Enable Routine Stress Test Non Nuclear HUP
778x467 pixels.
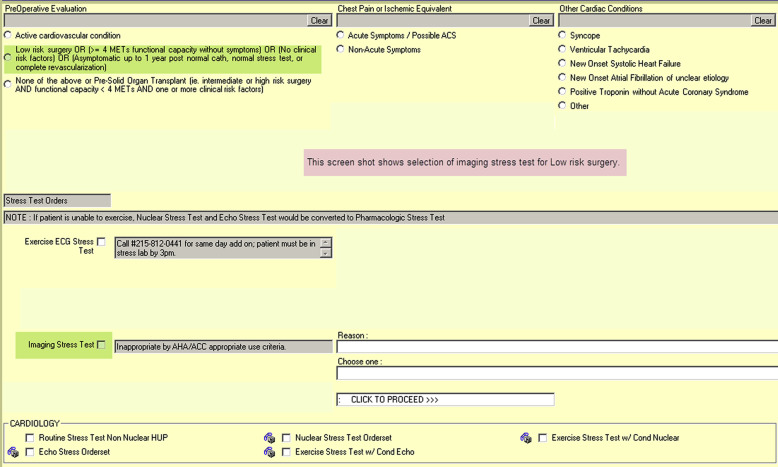tap(30, 438)
